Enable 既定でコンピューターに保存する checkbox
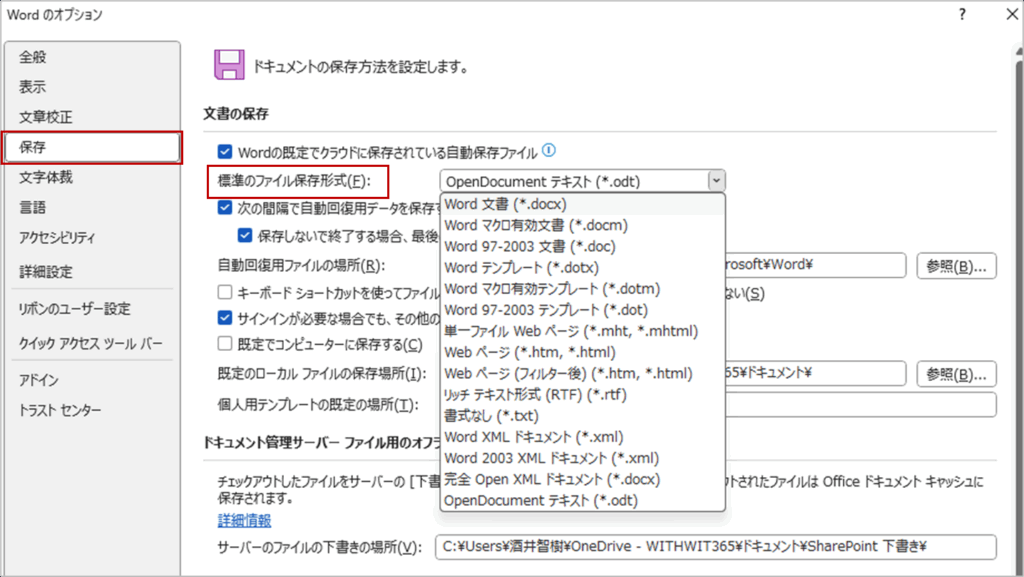The image size is (1024, 577). click(x=225, y=343)
